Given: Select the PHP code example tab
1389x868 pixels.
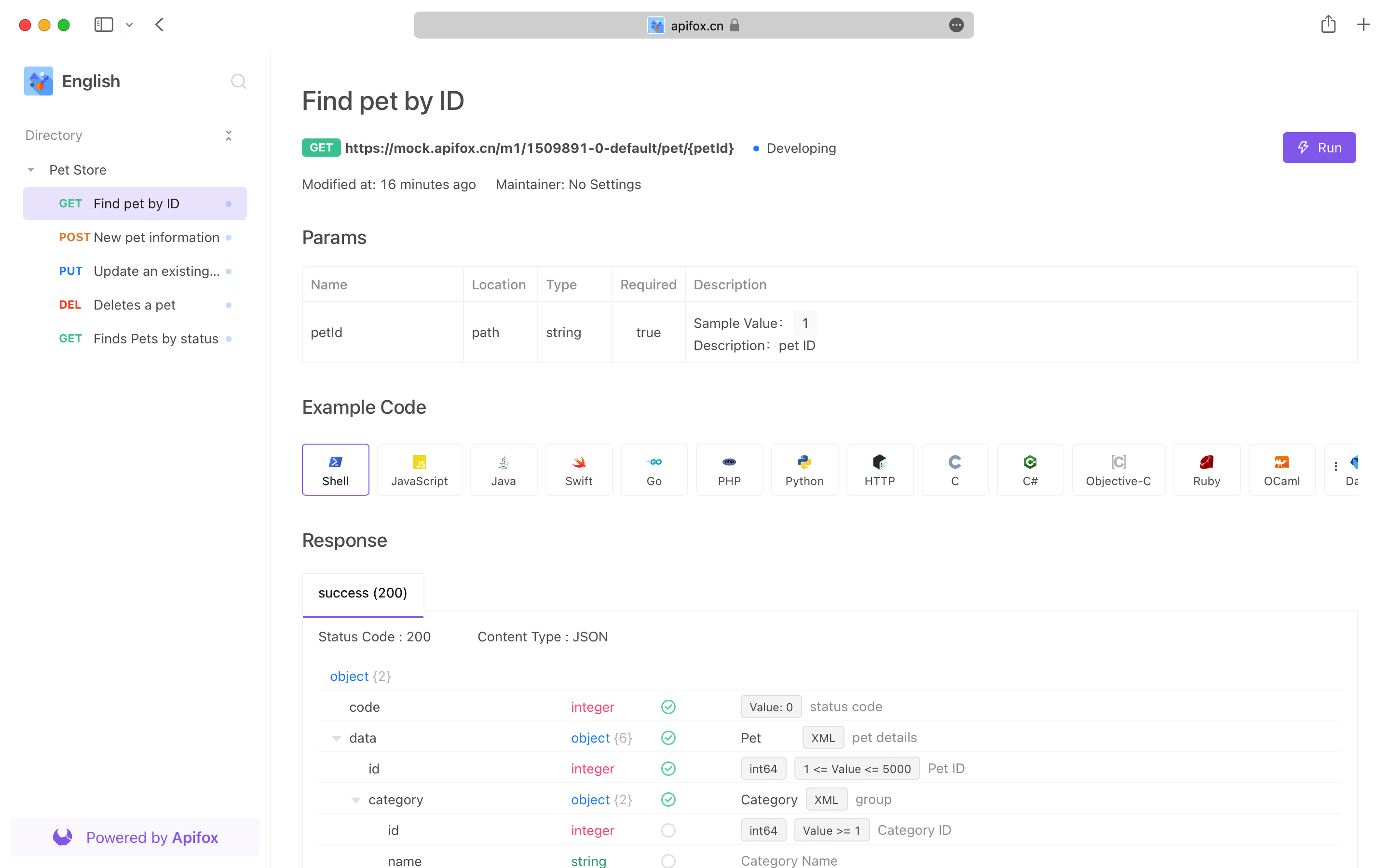Looking at the screenshot, I should [729, 470].
